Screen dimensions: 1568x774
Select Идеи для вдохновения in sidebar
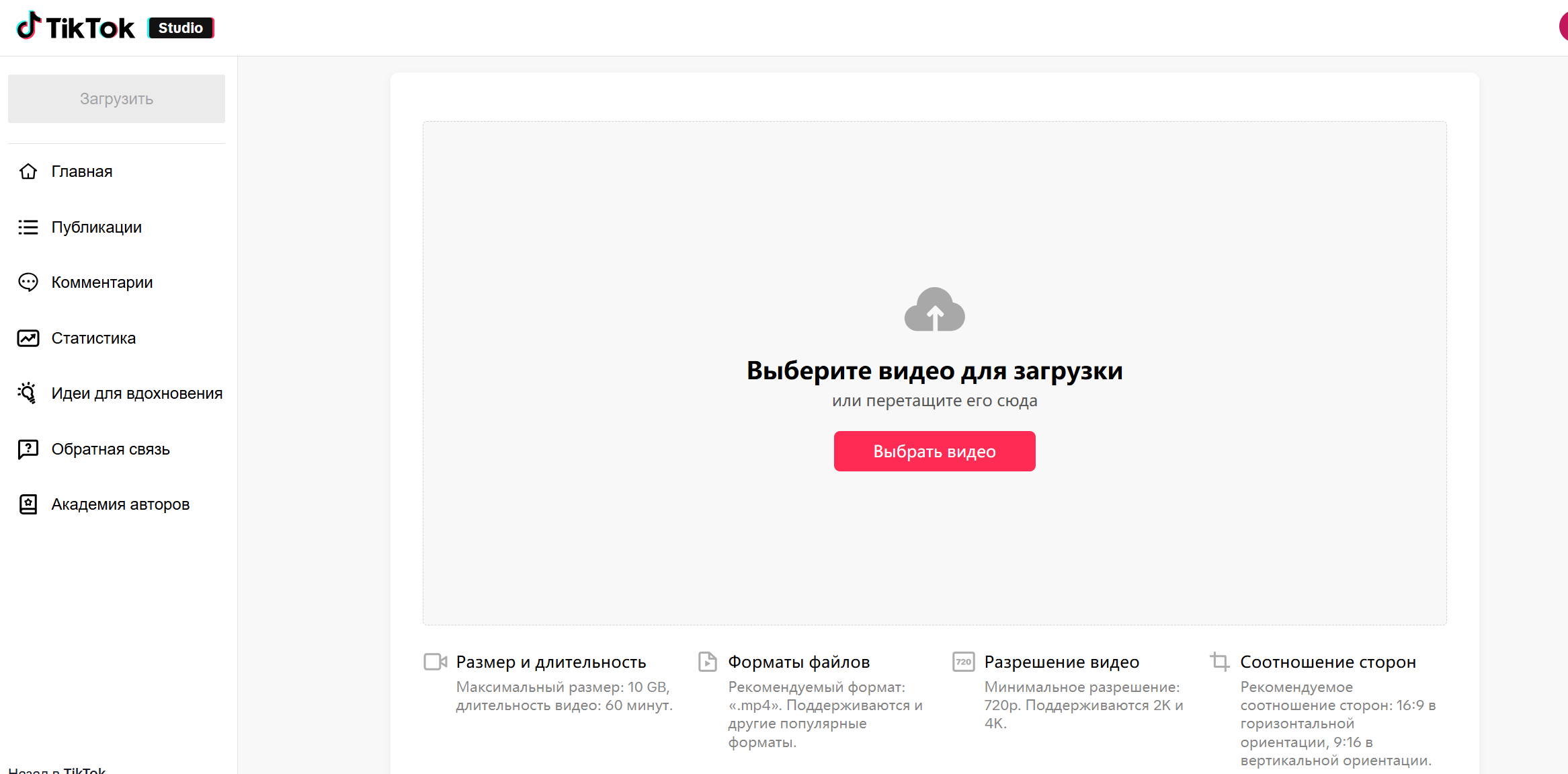tap(137, 393)
